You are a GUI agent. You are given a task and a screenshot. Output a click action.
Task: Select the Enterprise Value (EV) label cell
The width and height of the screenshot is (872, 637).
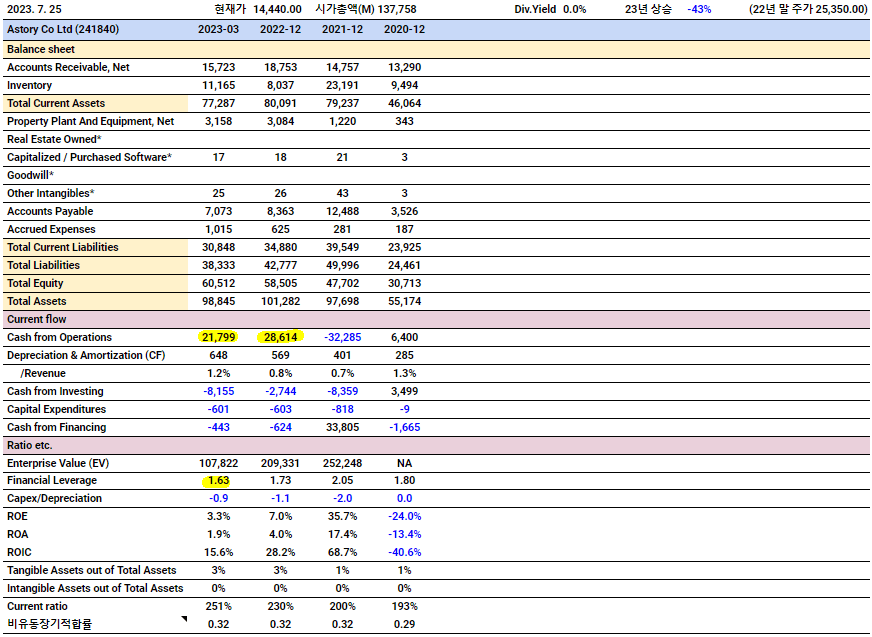(x=58, y=463)
